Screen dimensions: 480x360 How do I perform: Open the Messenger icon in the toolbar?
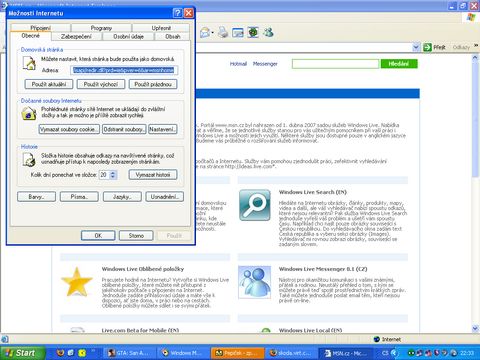click(x=268, y=32)
